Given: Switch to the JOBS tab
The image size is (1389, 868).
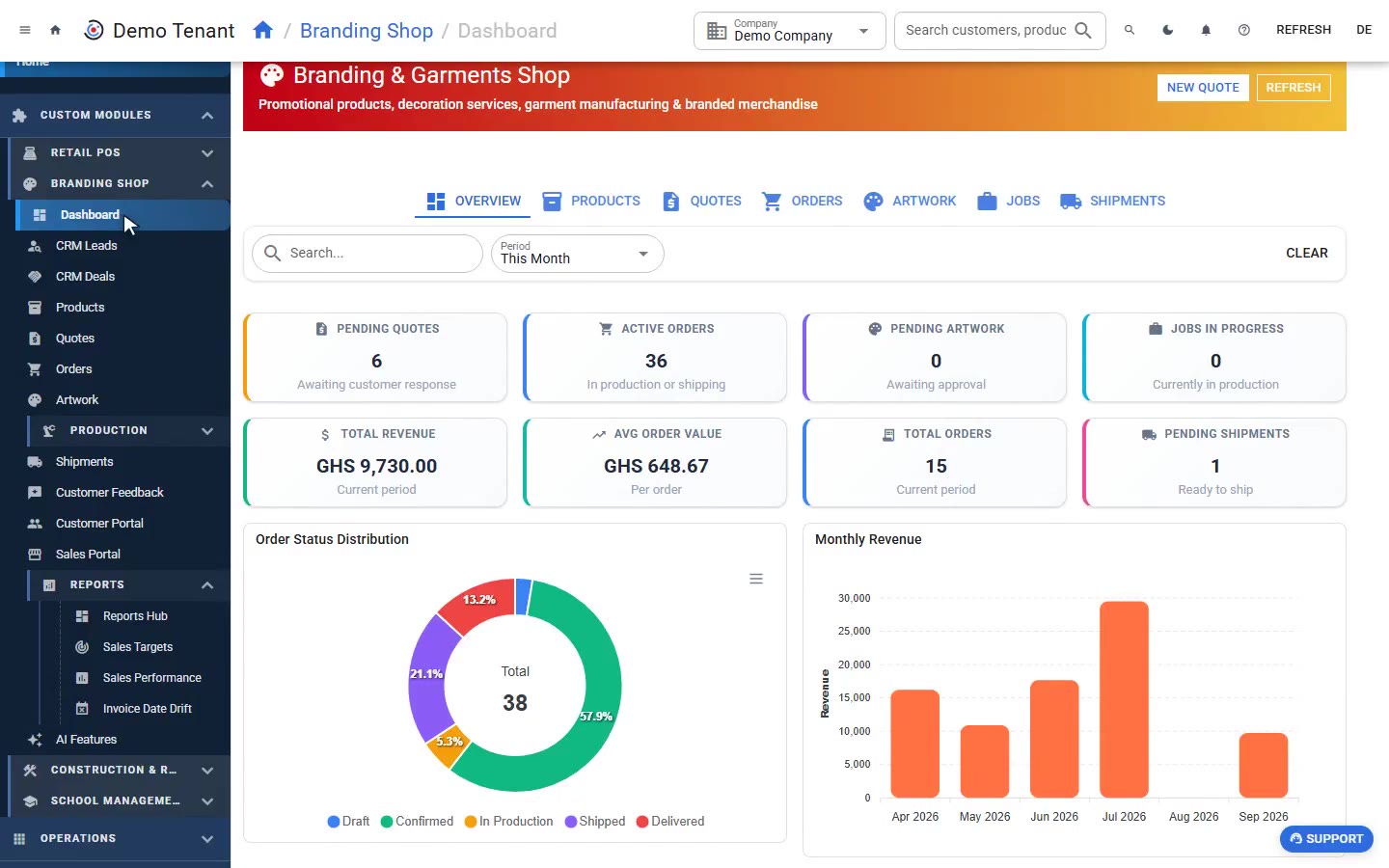Looking at the screenshot, I should coord(1008,201).
